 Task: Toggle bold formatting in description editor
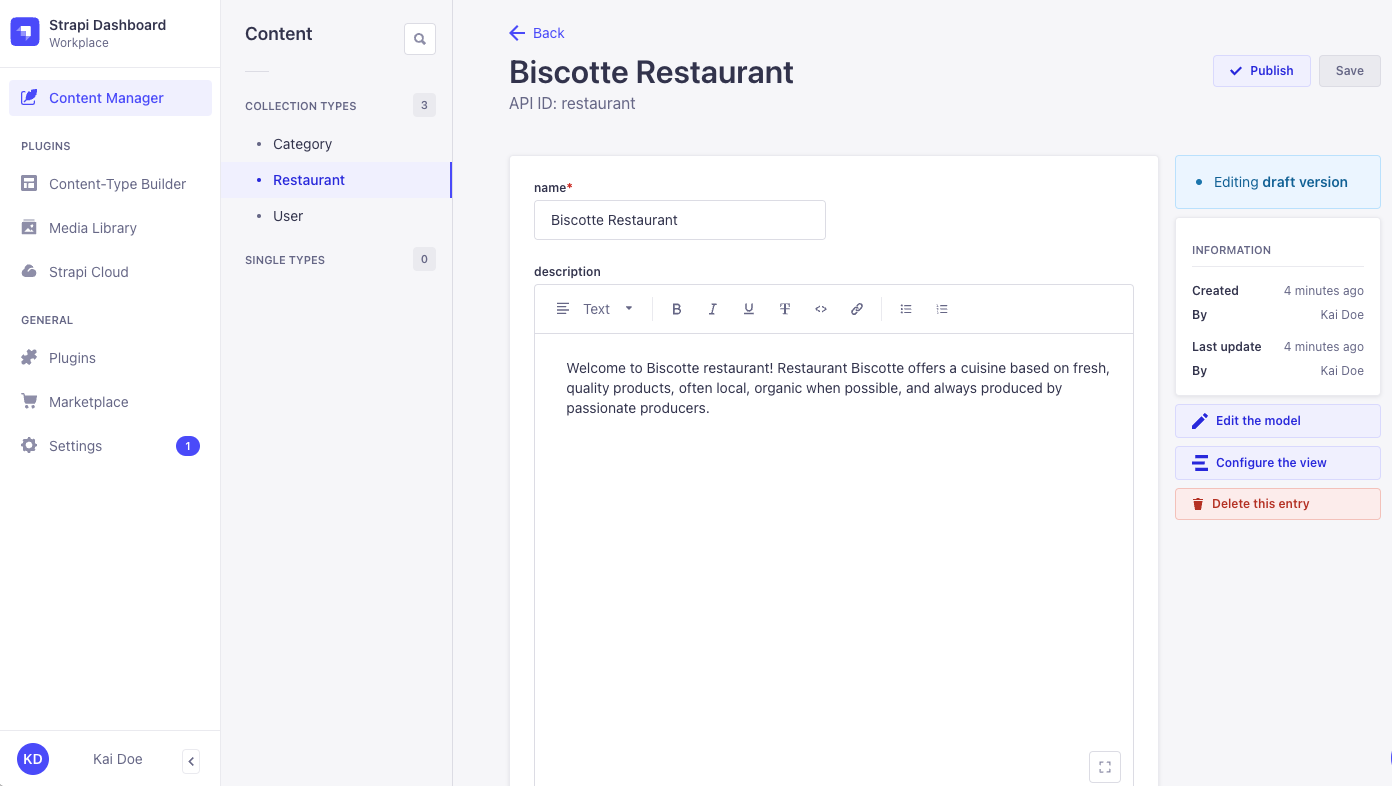point(677,309)
